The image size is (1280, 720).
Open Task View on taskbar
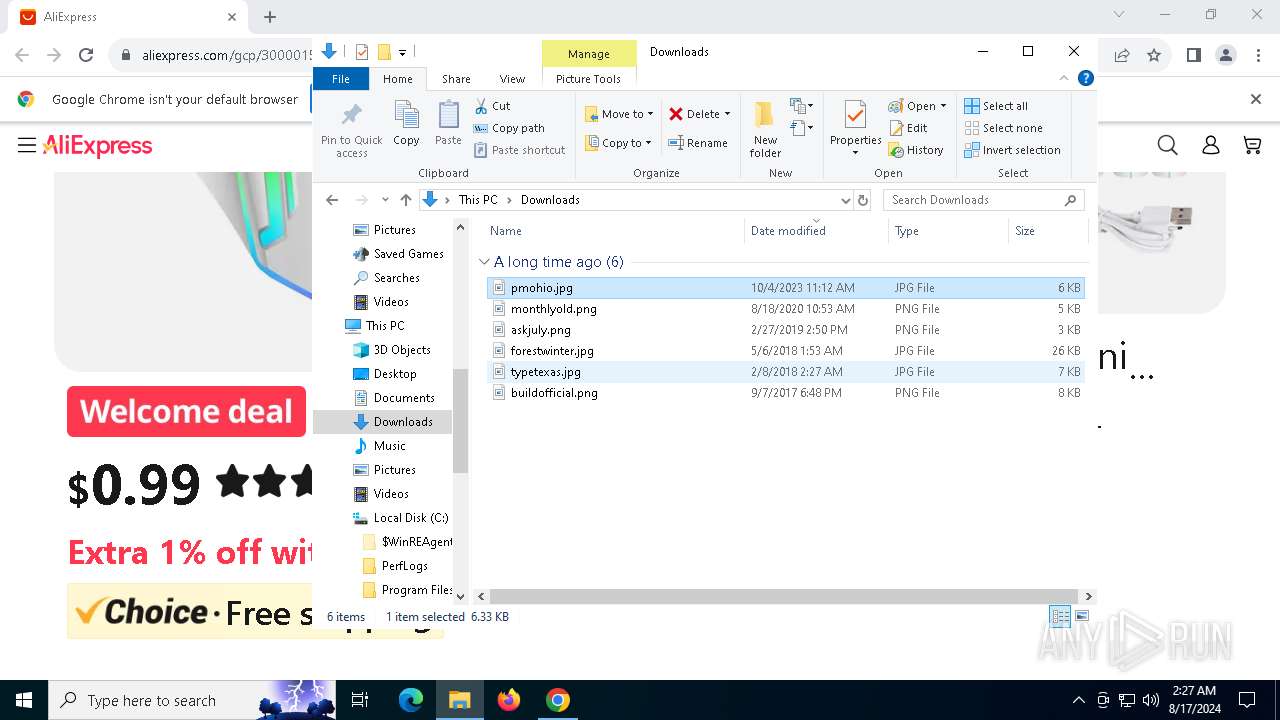(x=360, y=700)
